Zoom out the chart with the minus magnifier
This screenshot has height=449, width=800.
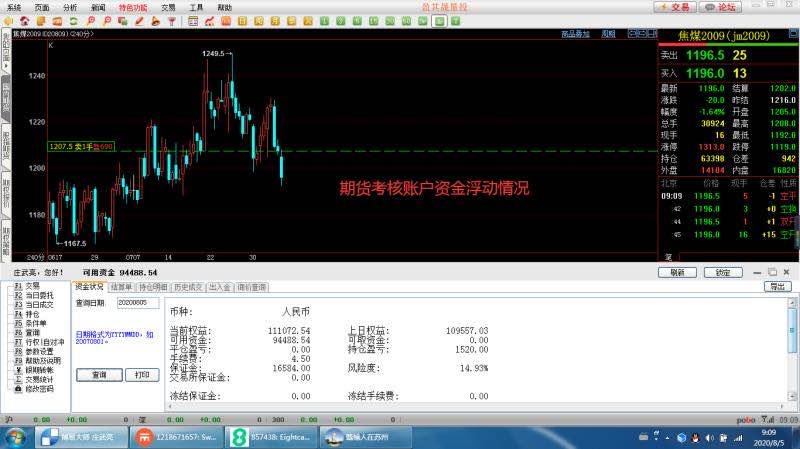(107, 21)
